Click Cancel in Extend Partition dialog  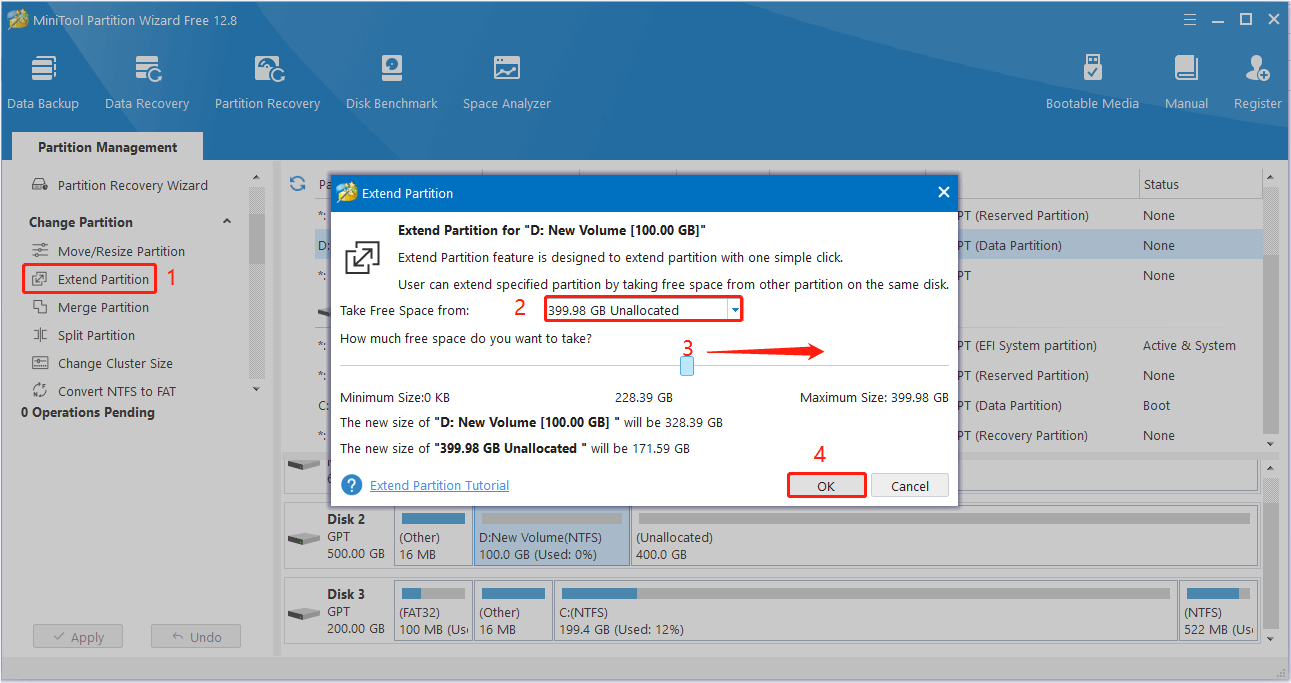coord(910,486)
